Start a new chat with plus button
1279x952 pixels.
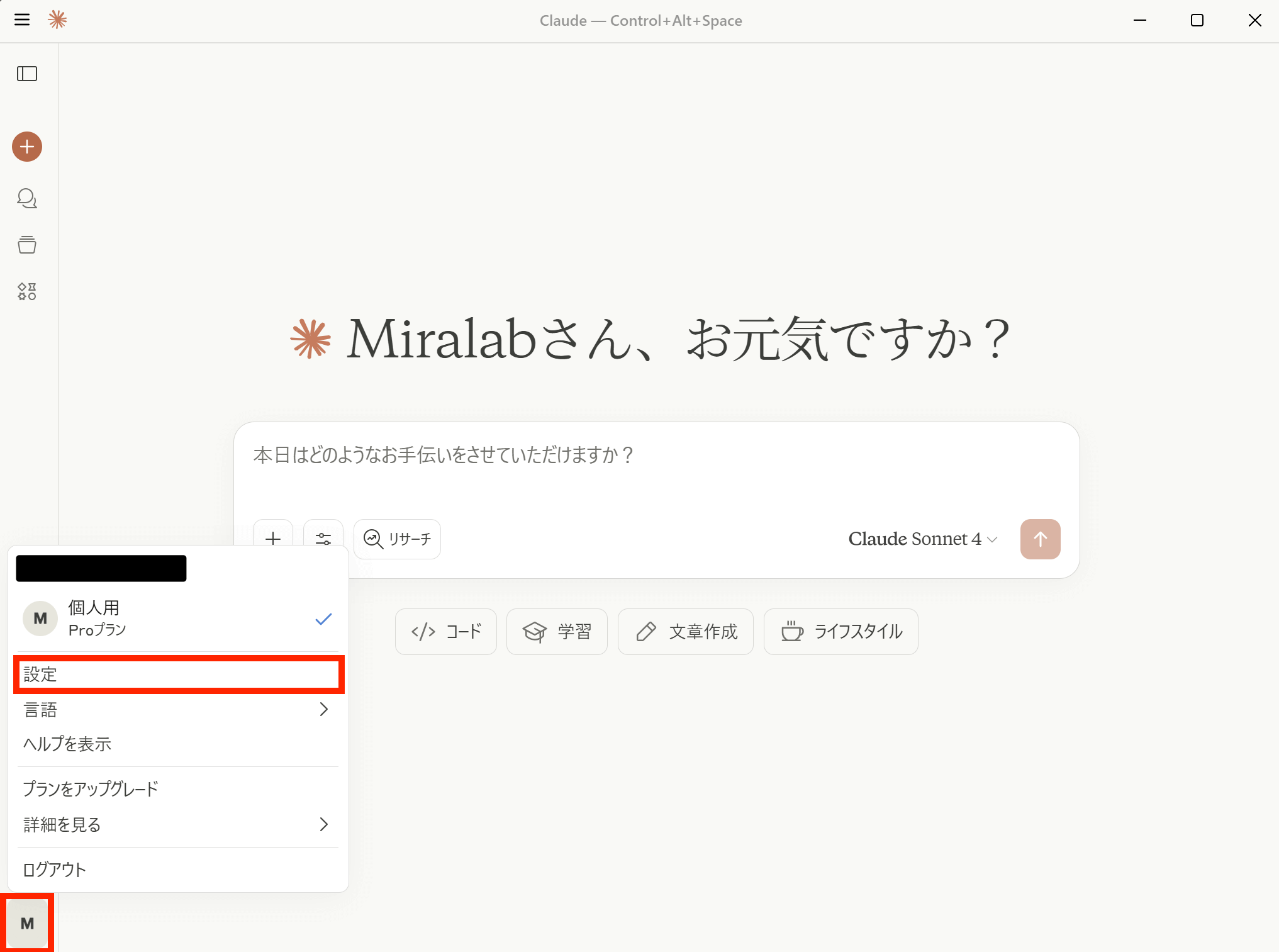click(27, 147)
